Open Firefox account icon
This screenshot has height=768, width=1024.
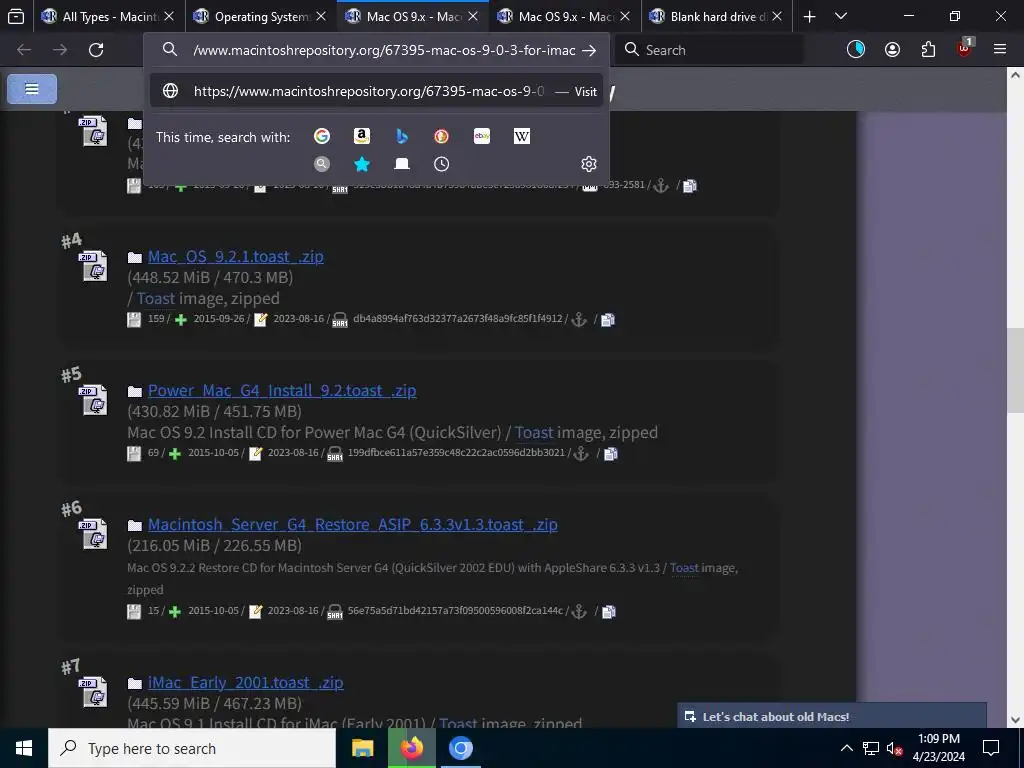892,50
